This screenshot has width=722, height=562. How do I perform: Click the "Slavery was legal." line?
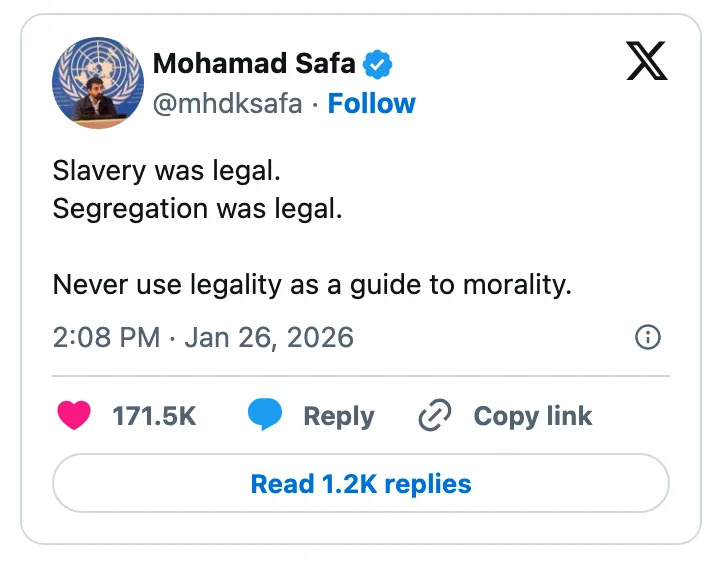(x=167, y=171)
